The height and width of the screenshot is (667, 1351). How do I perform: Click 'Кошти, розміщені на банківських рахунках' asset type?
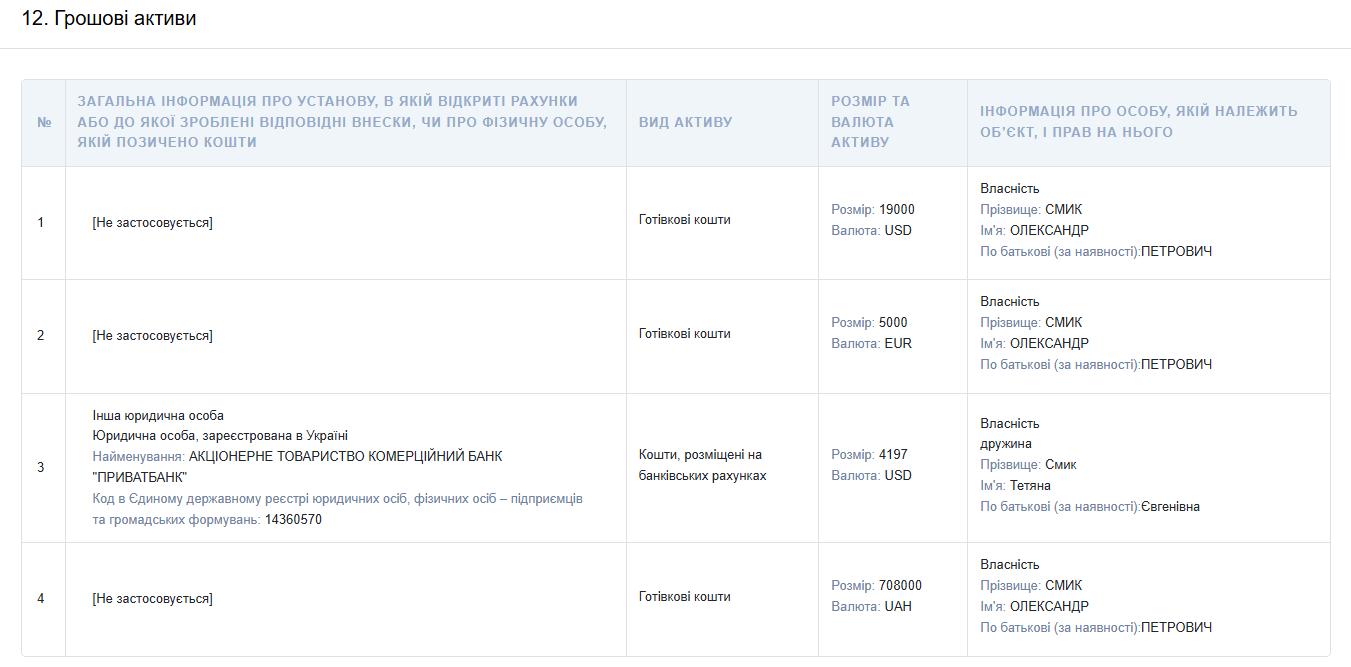click(x=702, y=465)
